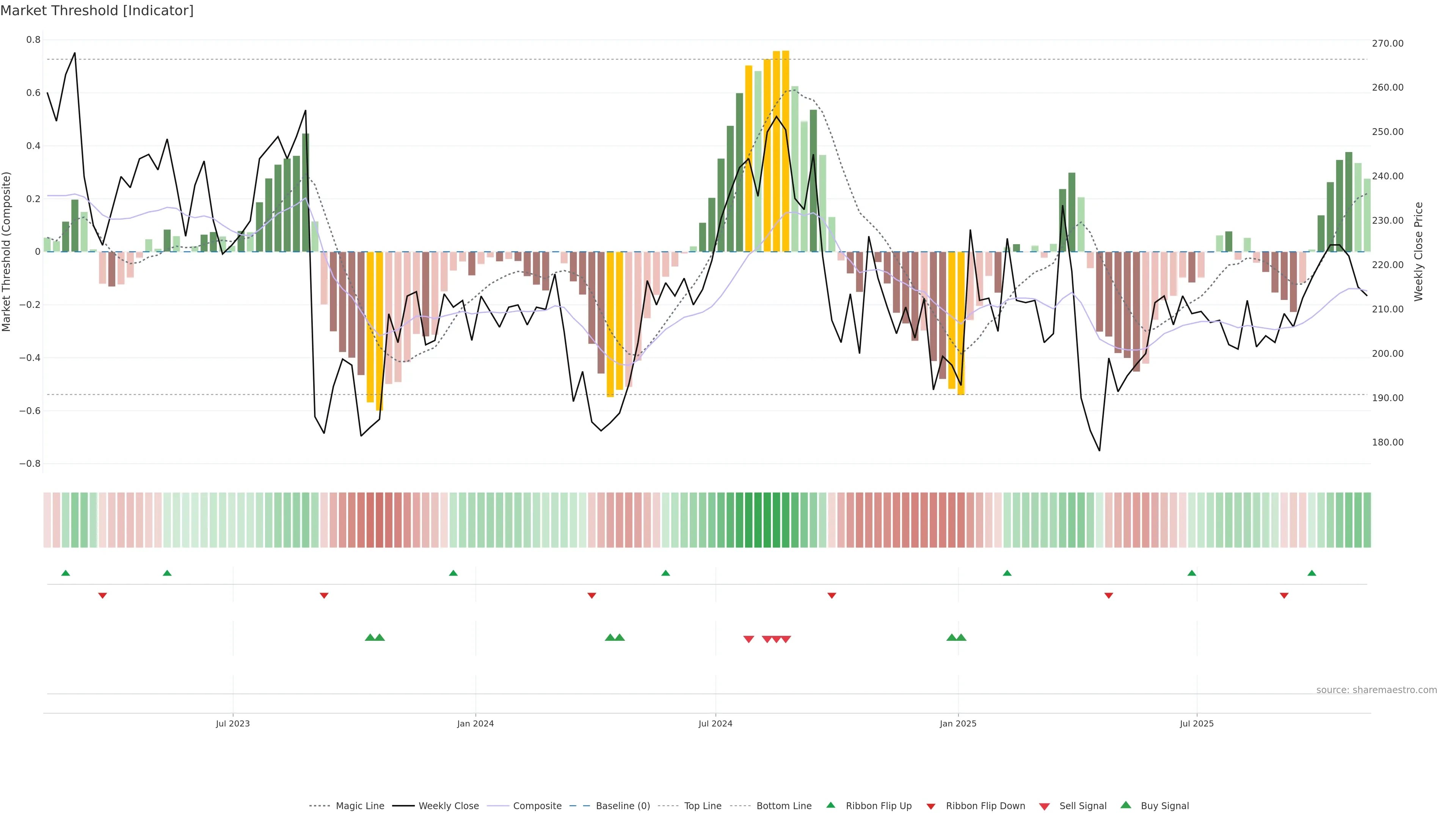The height and width of the screenshot is (819, 1456).
Task: Click the rightmost green ribbon heatmap cell
Action: (x=1367, y=519)
